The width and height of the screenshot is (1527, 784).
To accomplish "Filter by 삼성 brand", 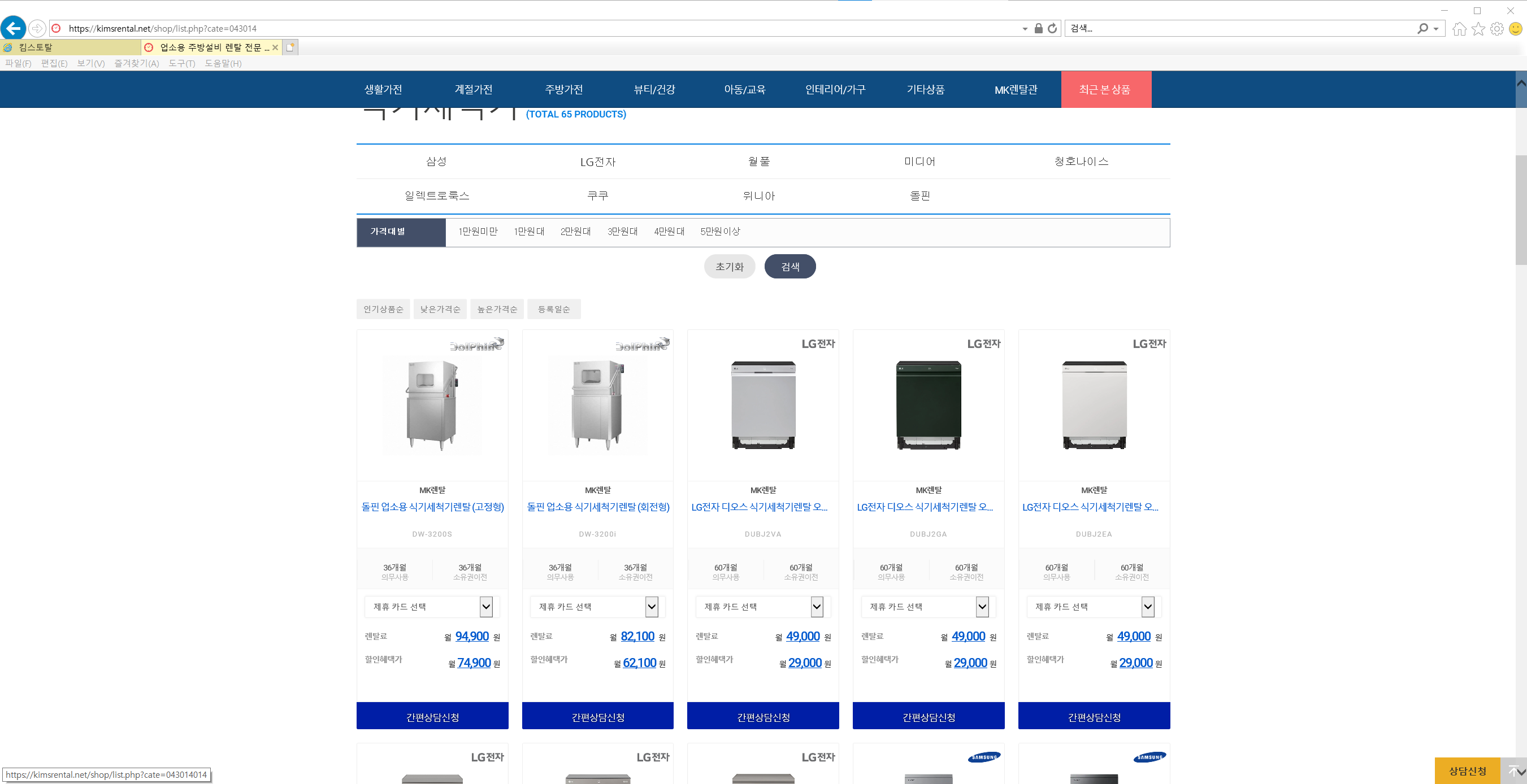I will tap(437, 161).
